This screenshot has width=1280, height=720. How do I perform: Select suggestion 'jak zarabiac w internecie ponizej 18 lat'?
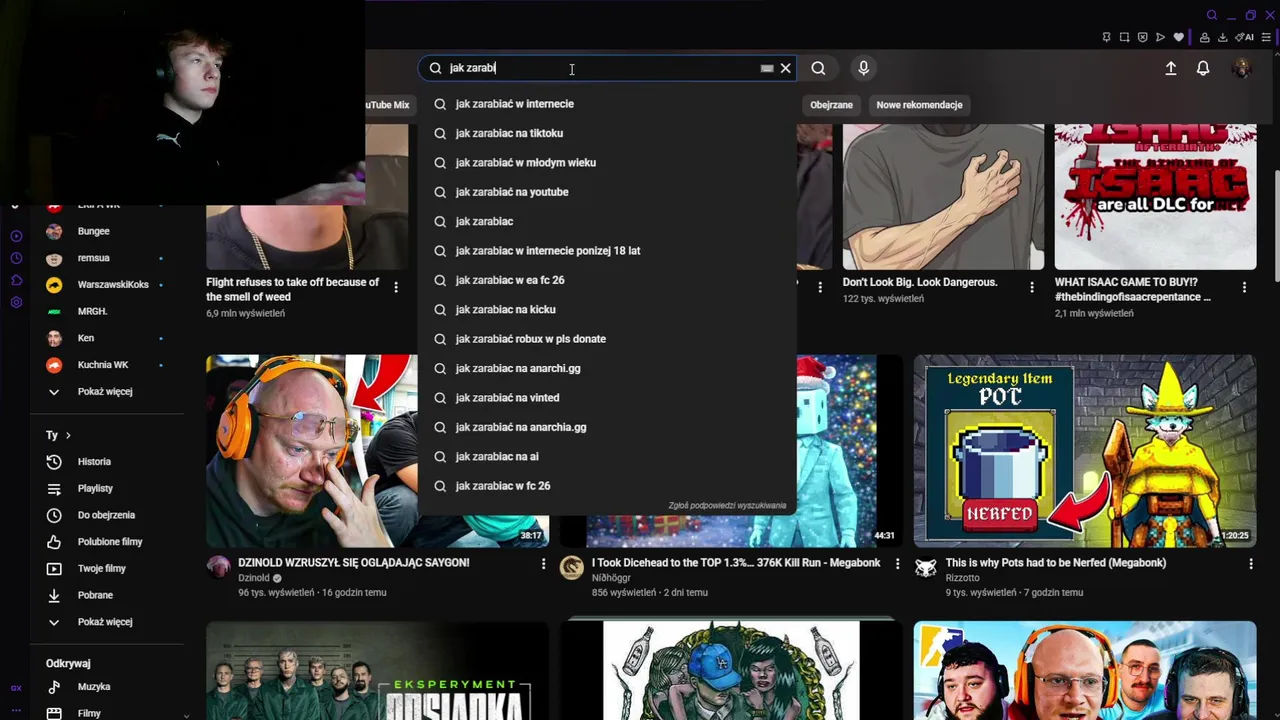click(607, 251)
